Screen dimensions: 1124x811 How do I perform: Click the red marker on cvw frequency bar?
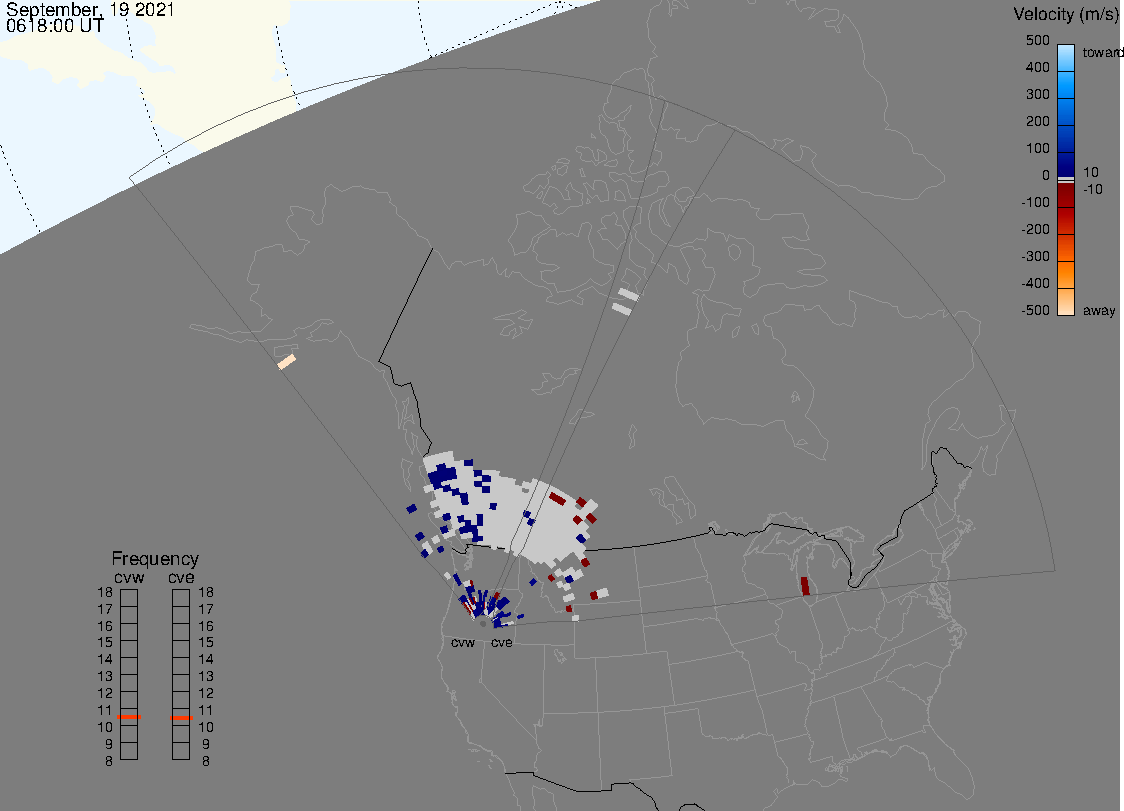129,717
